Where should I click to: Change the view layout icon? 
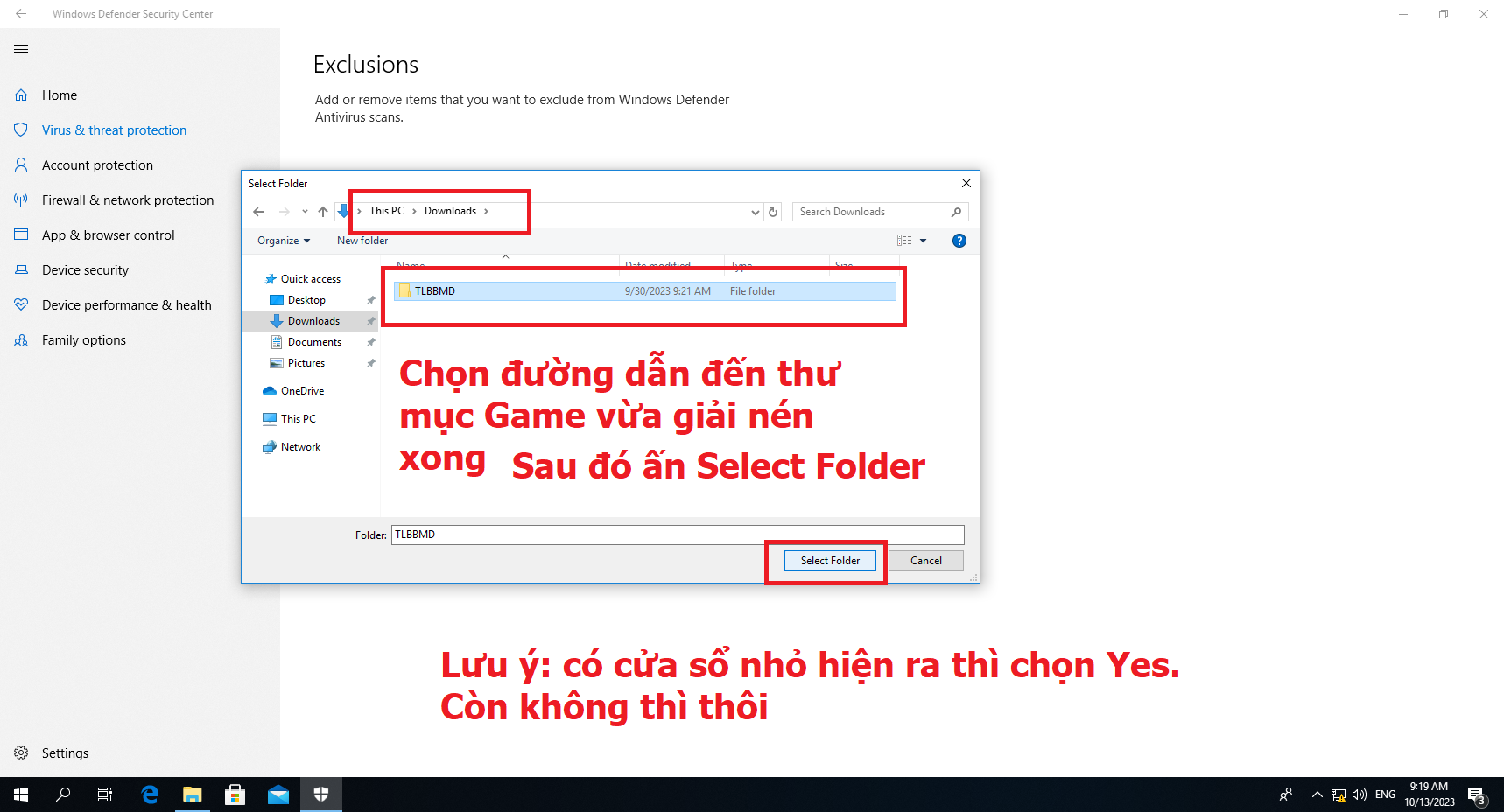(x=904, y=241)
